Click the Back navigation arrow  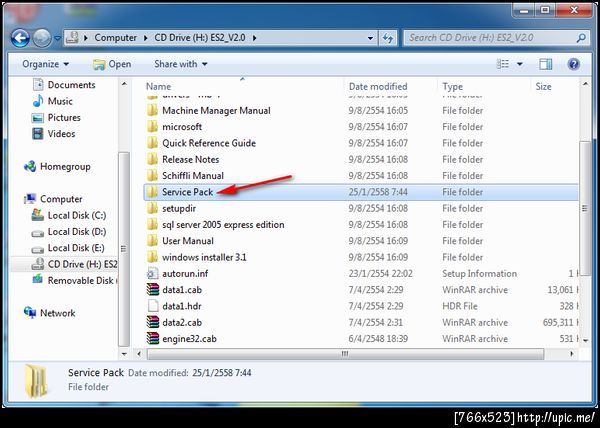pyautogui.click(x=20, y=38)
